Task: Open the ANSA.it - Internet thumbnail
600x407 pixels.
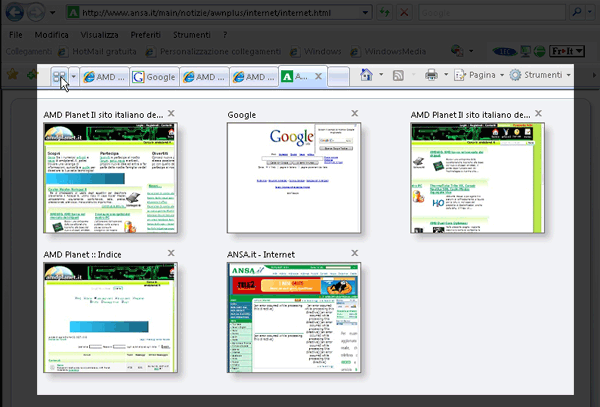Action: click(x=294, y=317)
